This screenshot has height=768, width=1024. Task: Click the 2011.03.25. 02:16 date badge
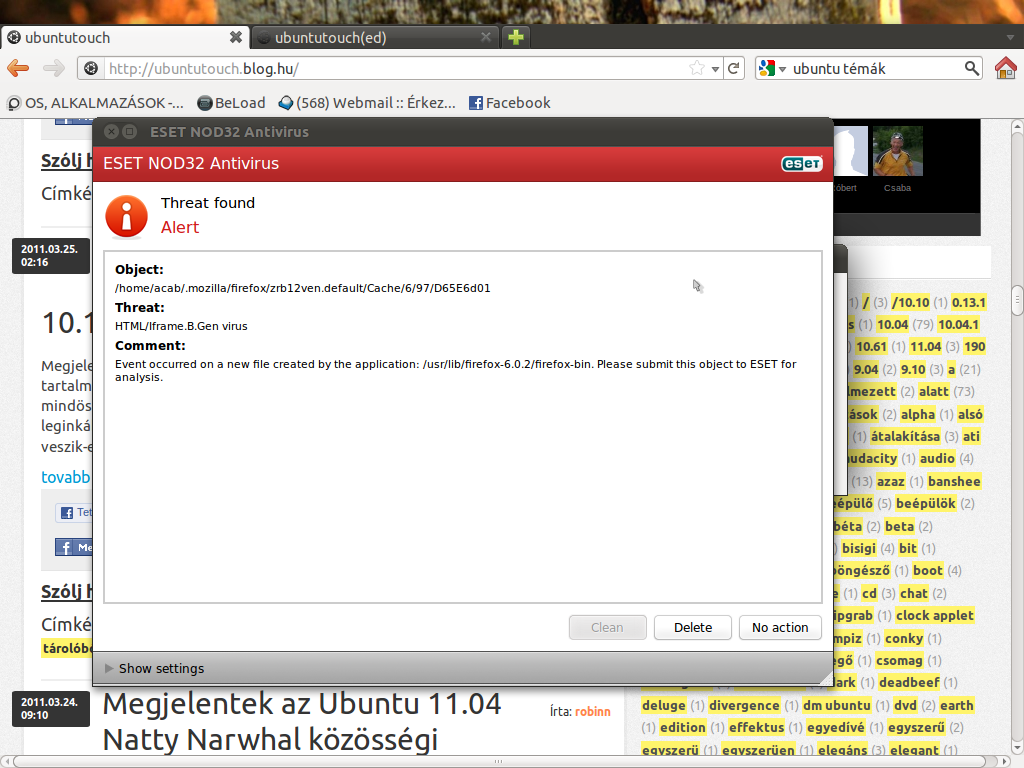[x=50, y=255]
